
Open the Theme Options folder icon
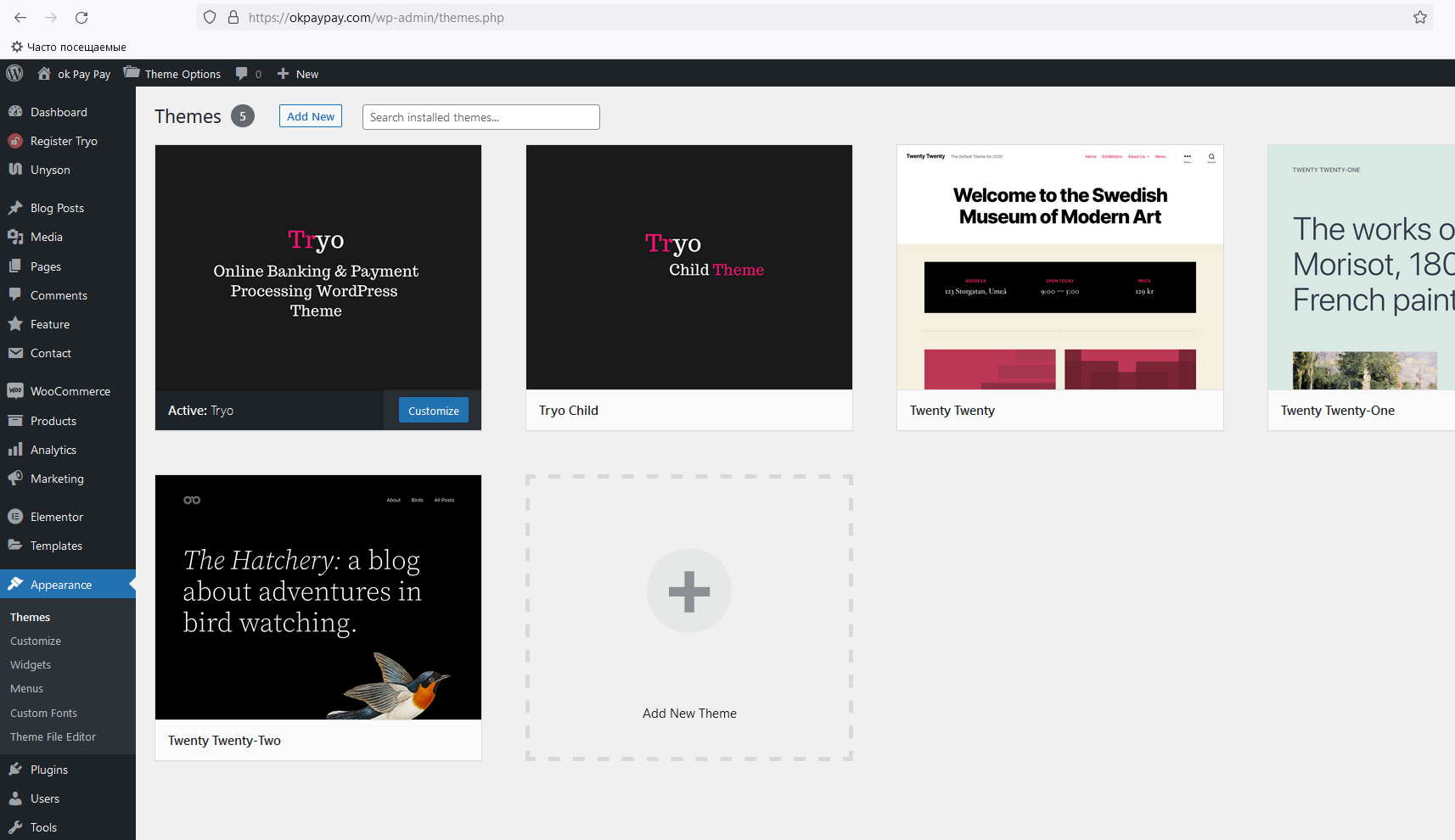(x=132, y=73)
